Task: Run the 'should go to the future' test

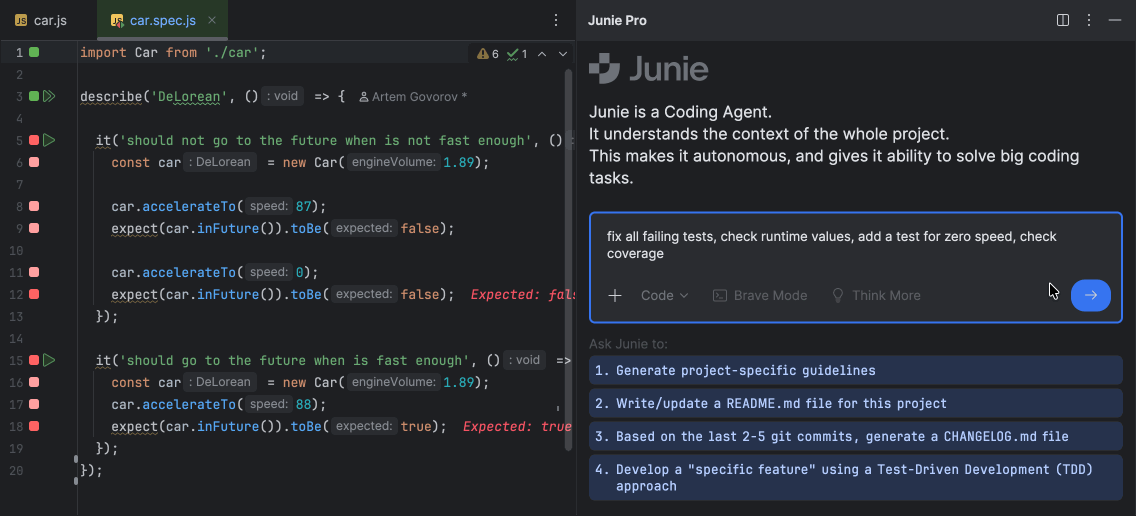Action: pyautogui.click(x=48, y=360)
